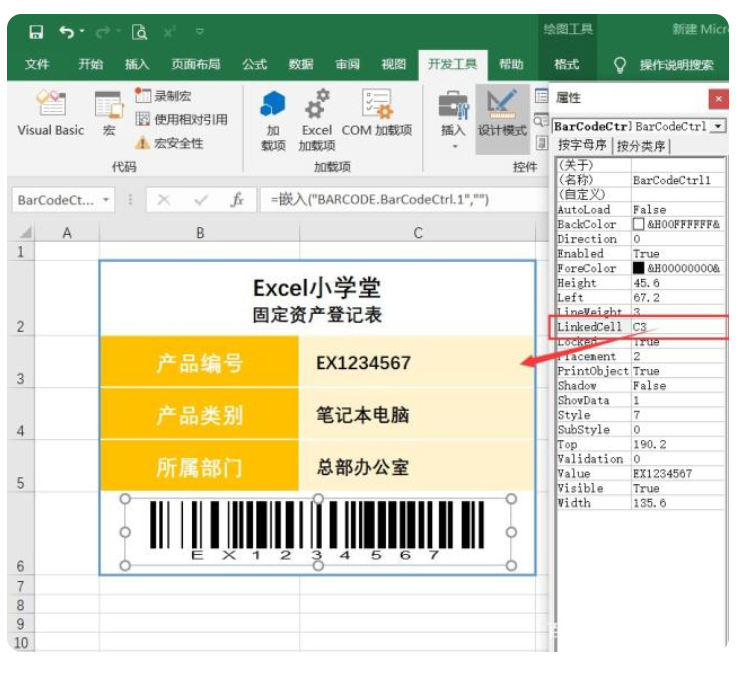
Task: Click the (名称) property value BarCodeCtrl1
Action: 678,180
